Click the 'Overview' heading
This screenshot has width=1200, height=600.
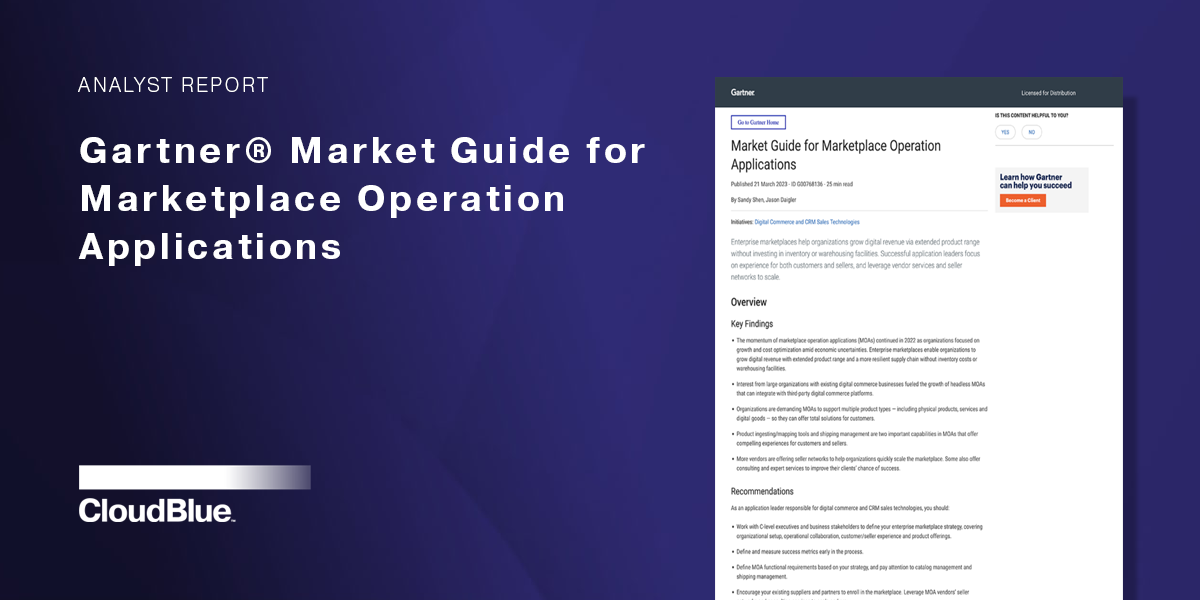pos(749,302)
